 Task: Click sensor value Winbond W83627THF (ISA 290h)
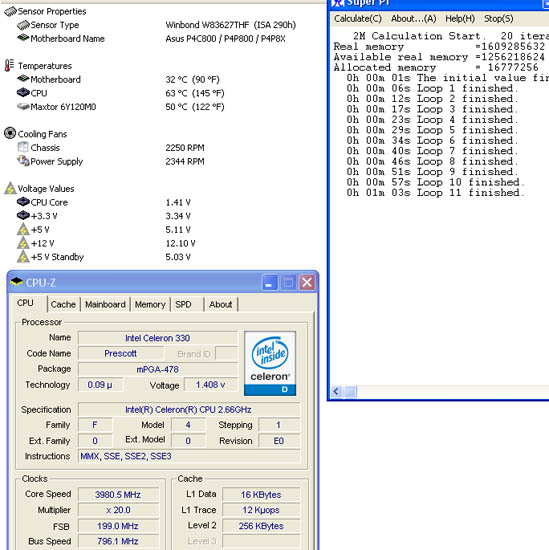tap(231, 25)
